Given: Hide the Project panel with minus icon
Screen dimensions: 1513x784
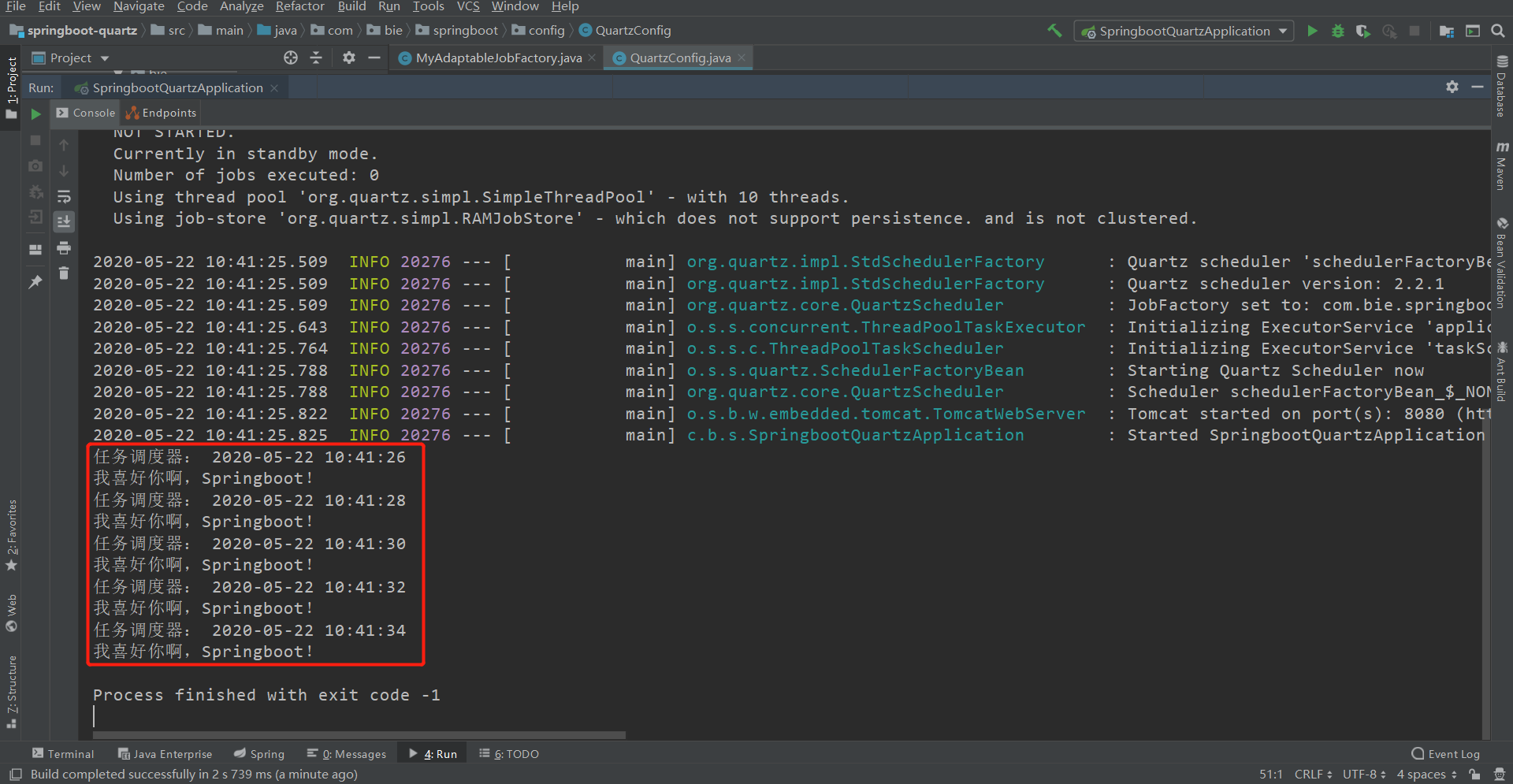Looking at the screenshot, I should pos(374,58).
